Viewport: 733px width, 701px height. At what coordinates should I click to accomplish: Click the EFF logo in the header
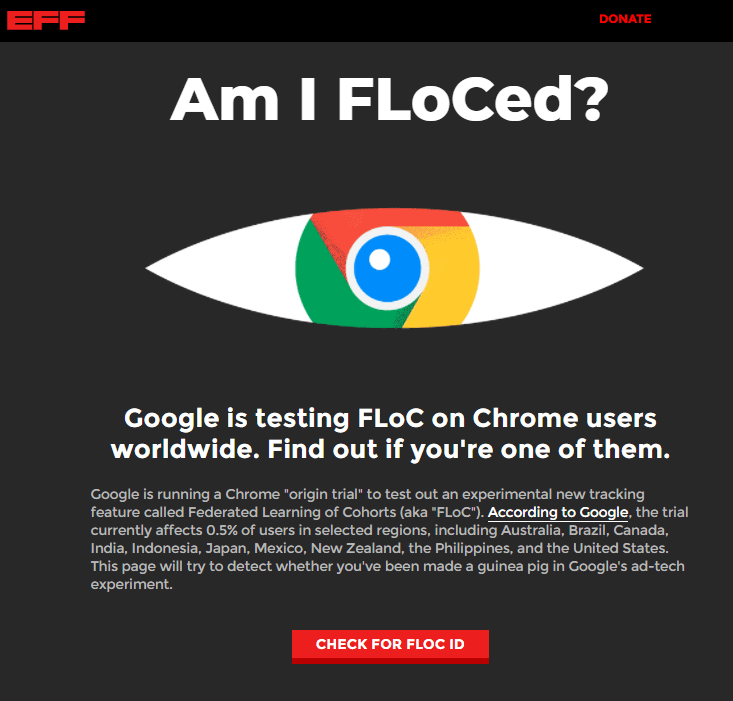[46, 20]
